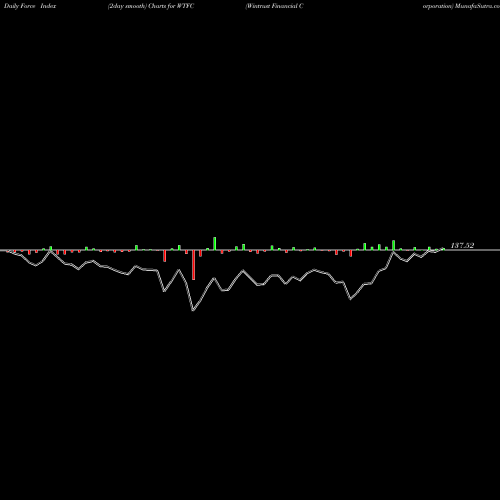The width and height of the screenshot is (500, 500).
Task: Click the '(2day smooth) Charts for WTFC' text
Action: (x=151, y=6)
